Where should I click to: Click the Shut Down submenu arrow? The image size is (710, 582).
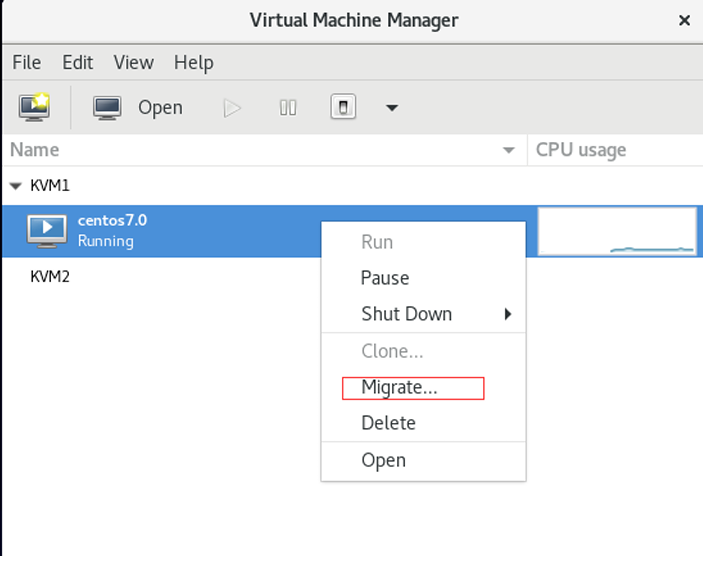coord(508,314)
